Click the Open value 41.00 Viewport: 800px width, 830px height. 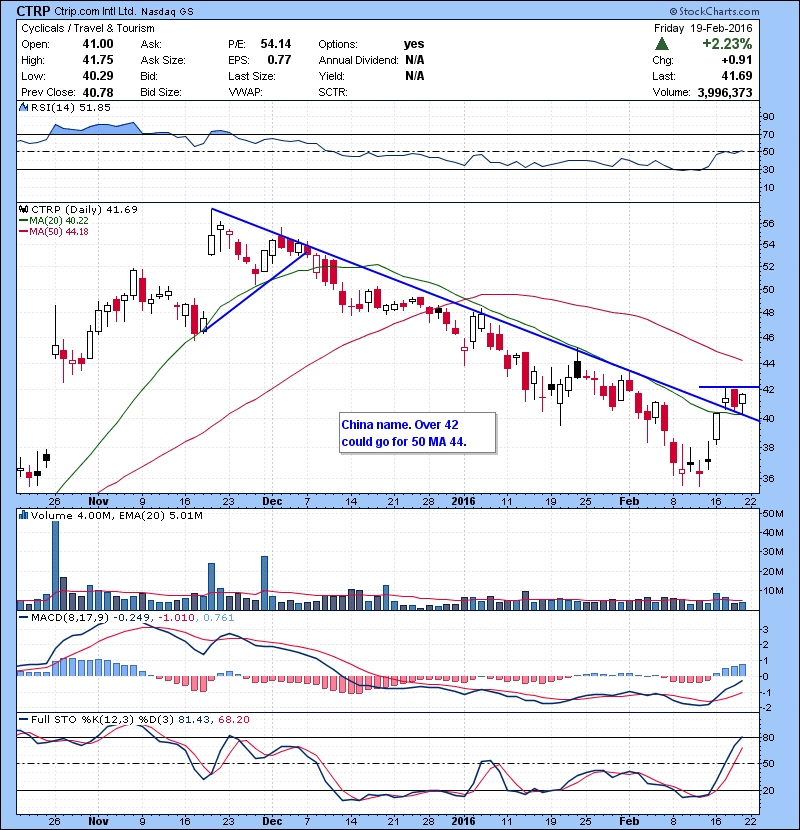coord(98,44)
